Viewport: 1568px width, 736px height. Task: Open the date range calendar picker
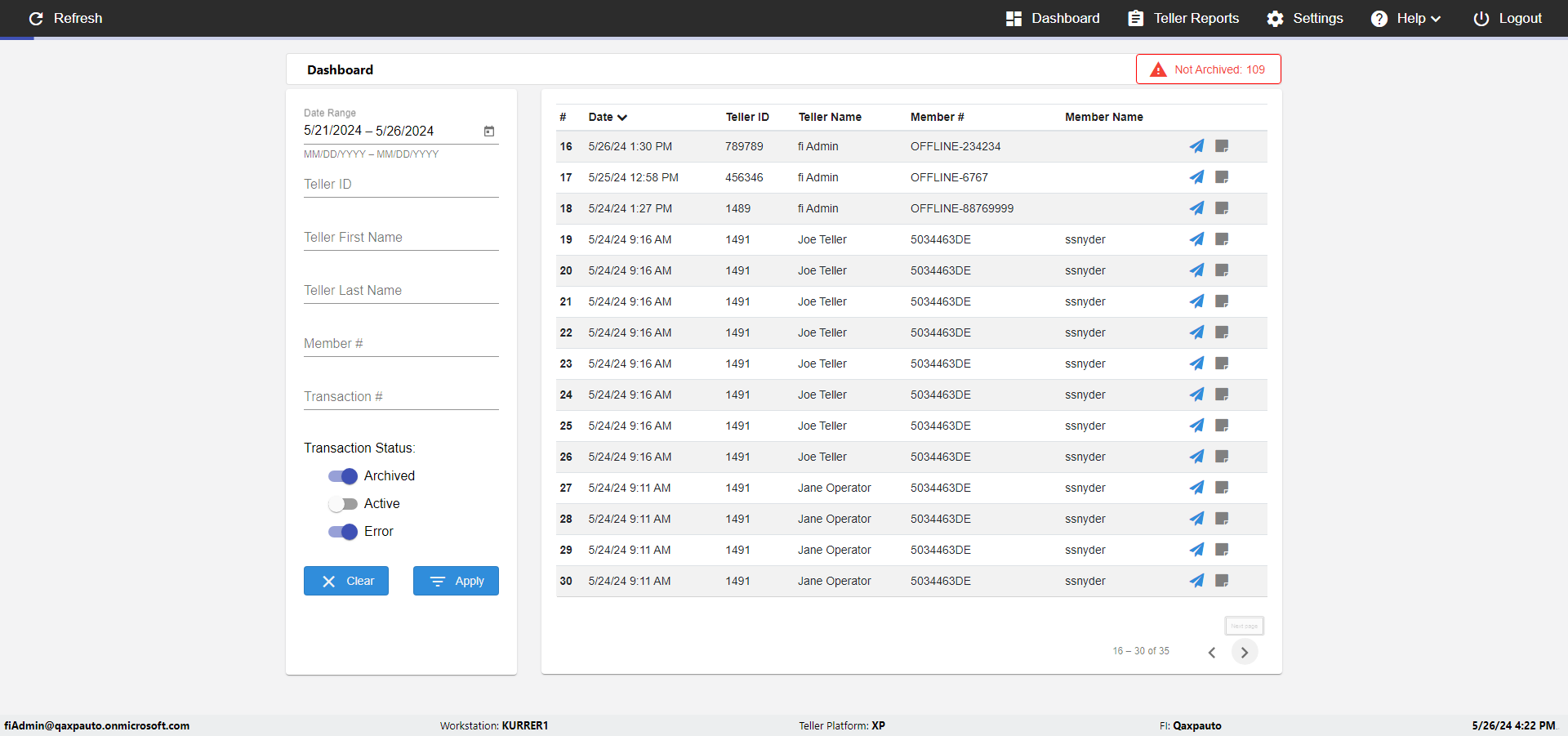click(x=489, y=131)
